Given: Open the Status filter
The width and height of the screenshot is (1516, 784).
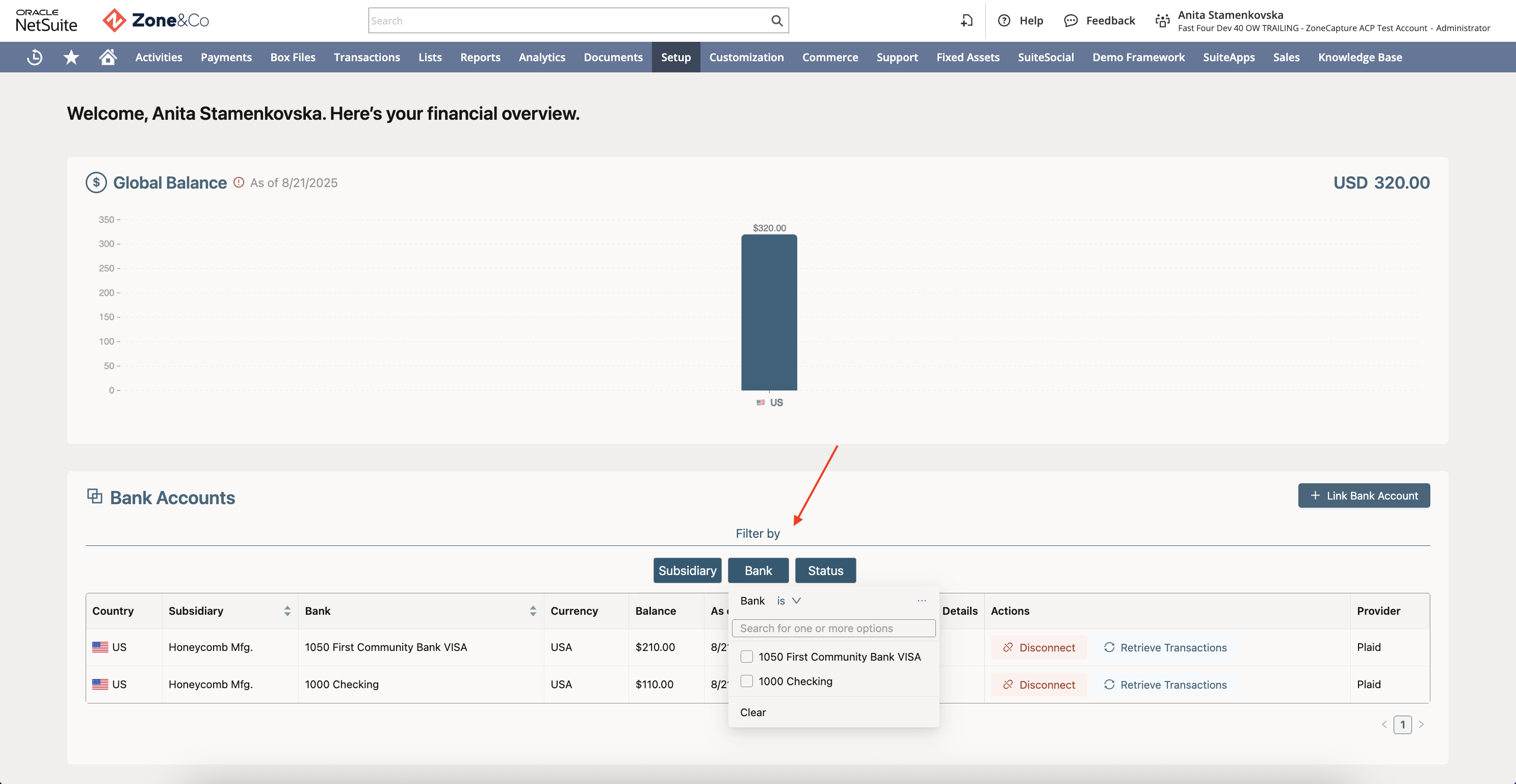Looking at the screenshot, I should [825, 570].
